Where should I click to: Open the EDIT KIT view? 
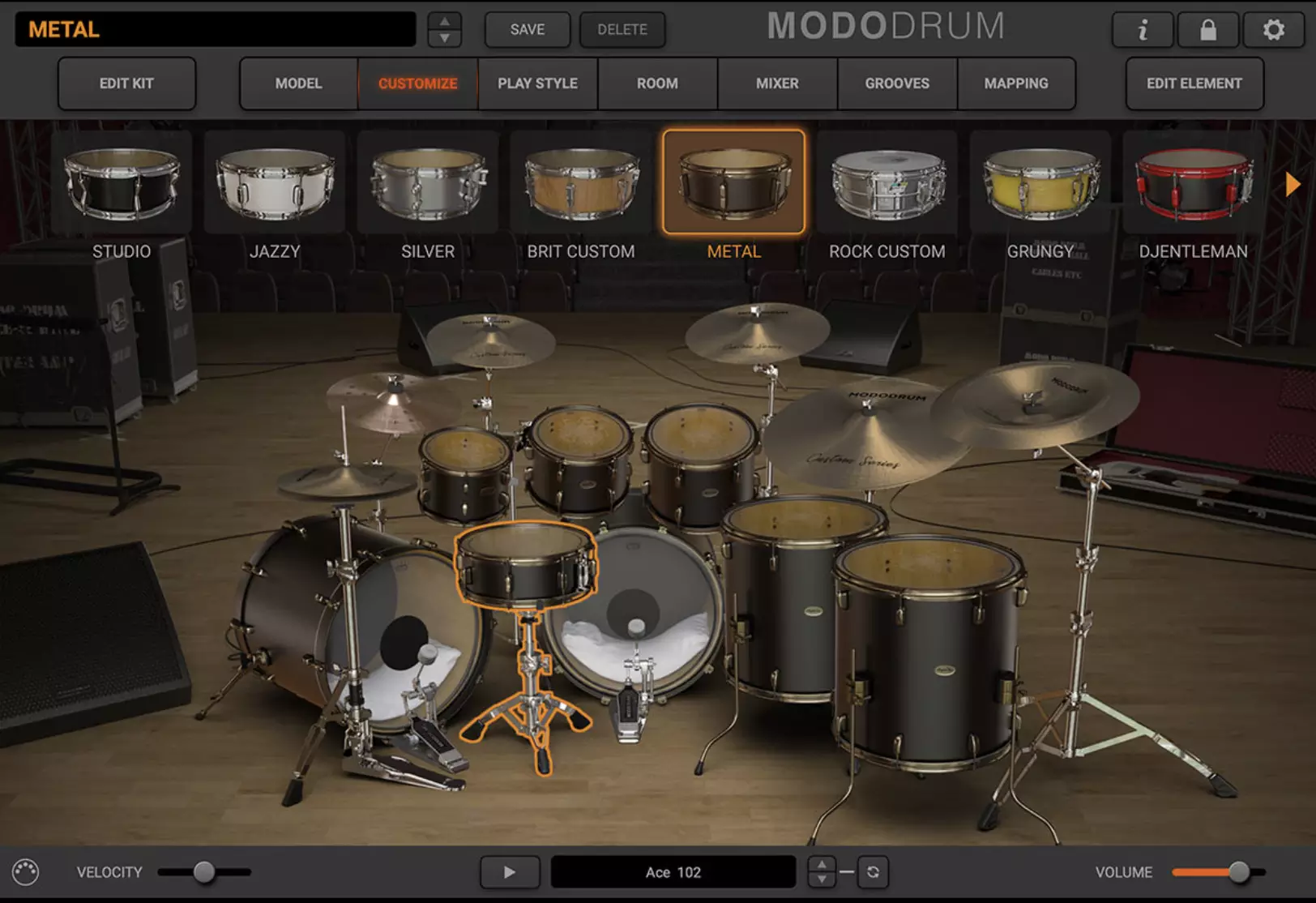point(126,83)
